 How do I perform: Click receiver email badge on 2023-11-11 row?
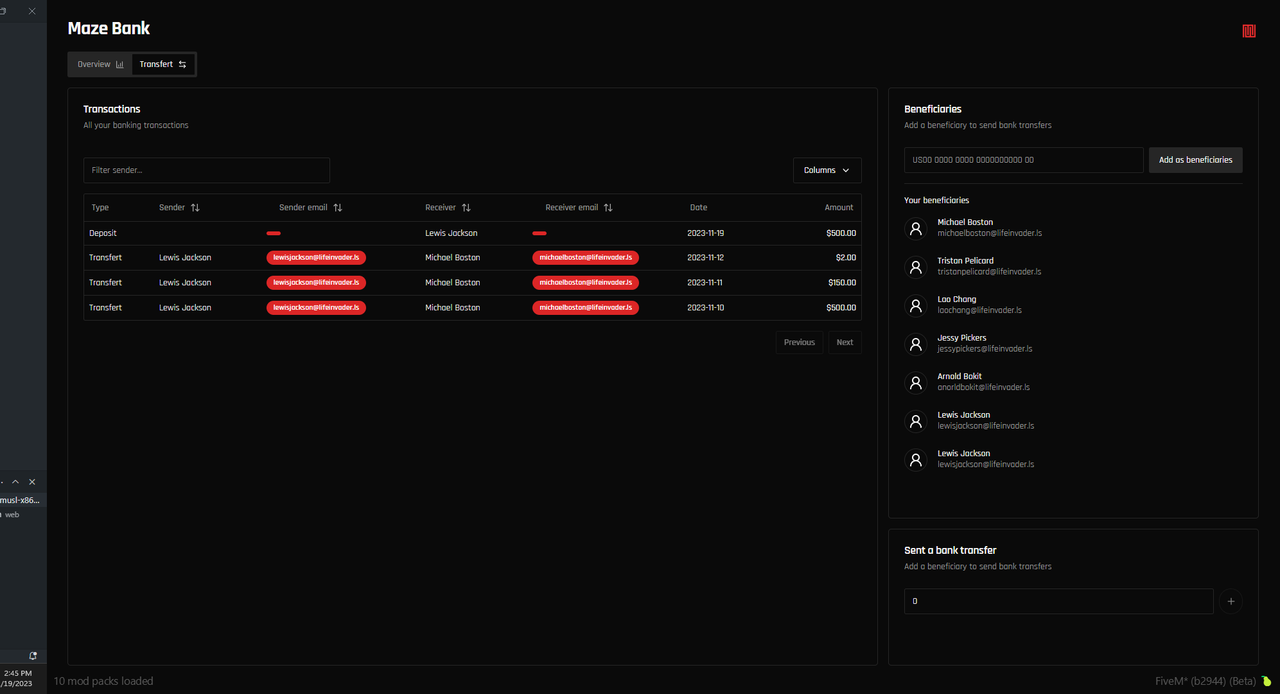point(586,283)
